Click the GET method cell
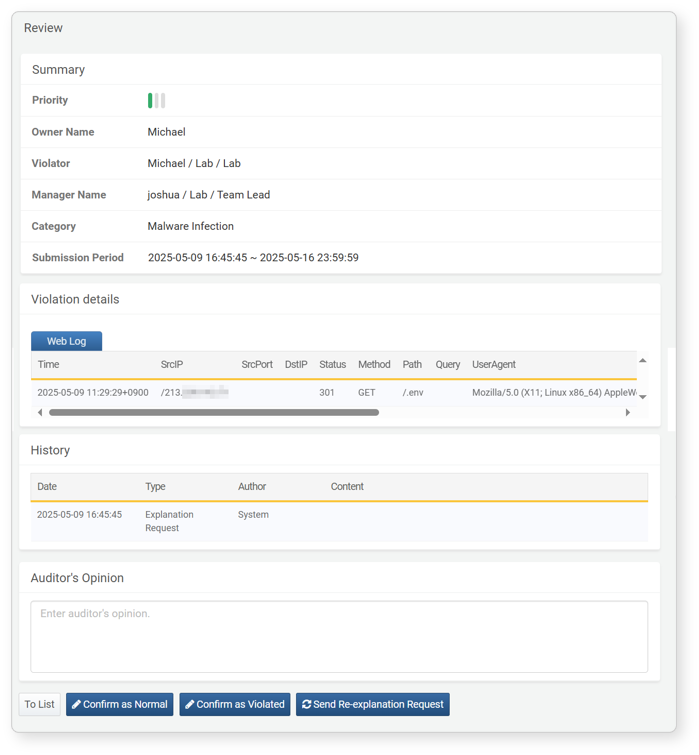This screenshot has width=699, height=755. point(366,392)
